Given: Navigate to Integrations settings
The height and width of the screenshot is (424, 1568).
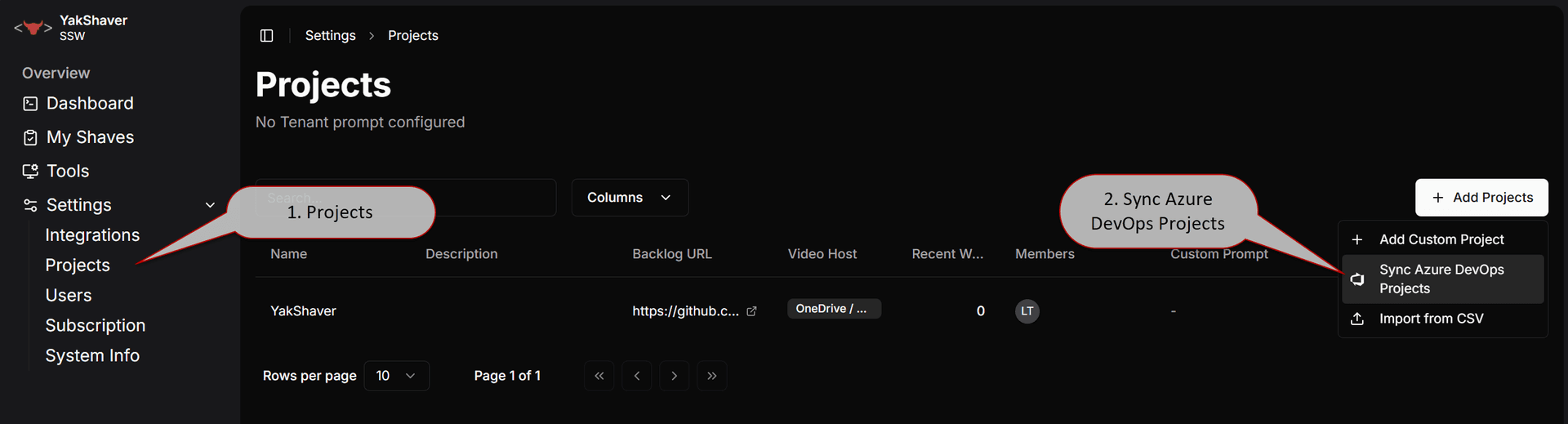Looking at the screenshot, I should coord(92,235).
